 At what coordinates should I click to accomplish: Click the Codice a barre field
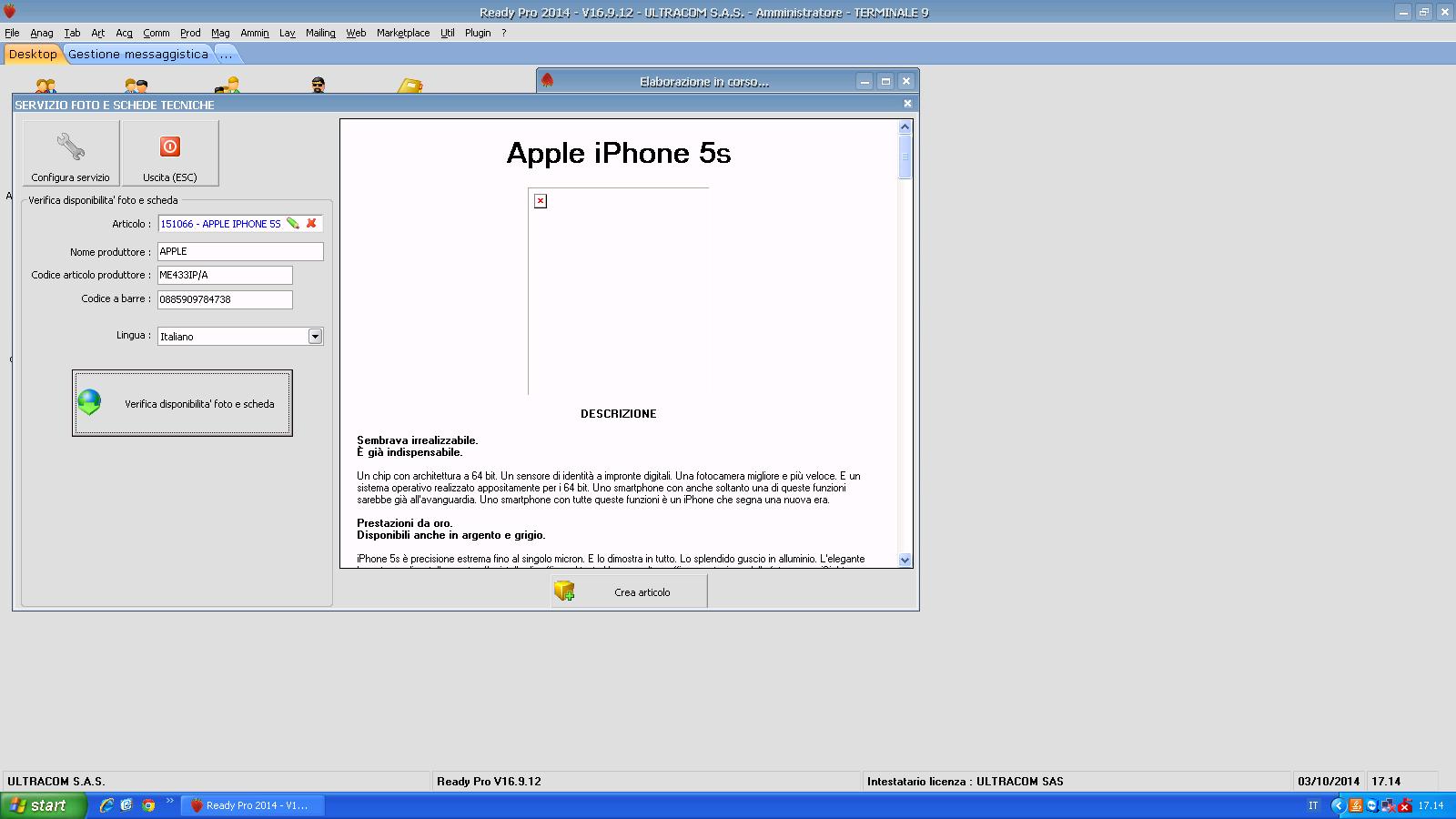coord(225,299)
